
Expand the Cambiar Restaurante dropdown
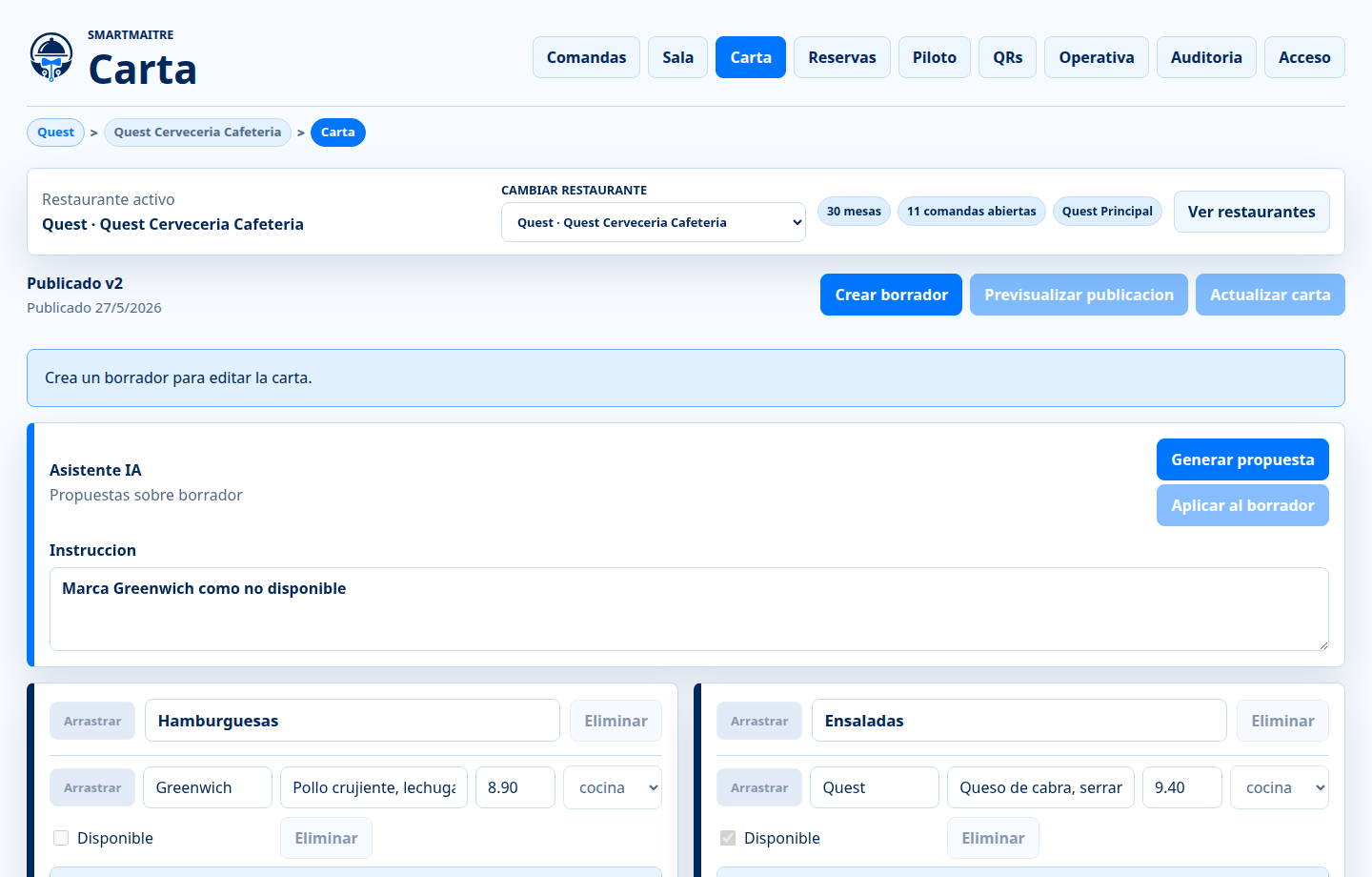654,222
